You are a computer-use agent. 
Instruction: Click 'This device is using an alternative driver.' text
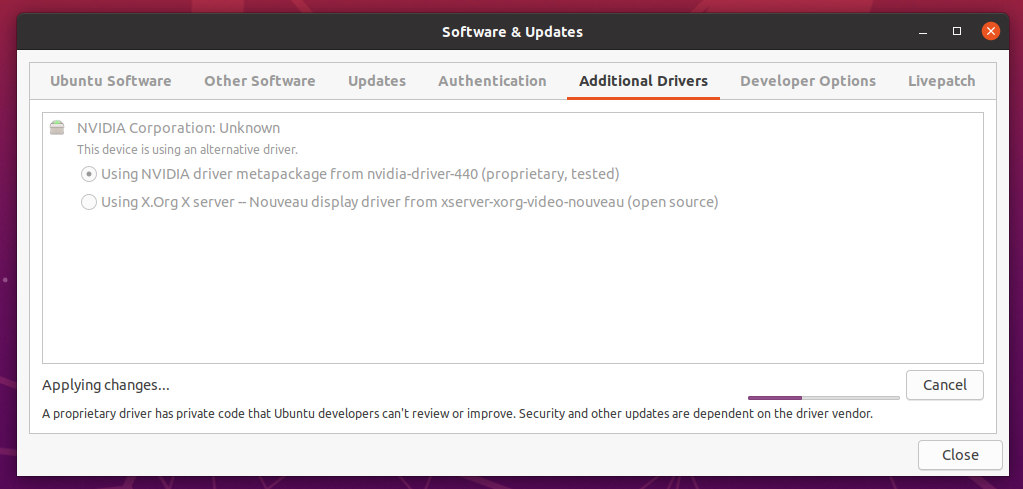tap(187, 149)
